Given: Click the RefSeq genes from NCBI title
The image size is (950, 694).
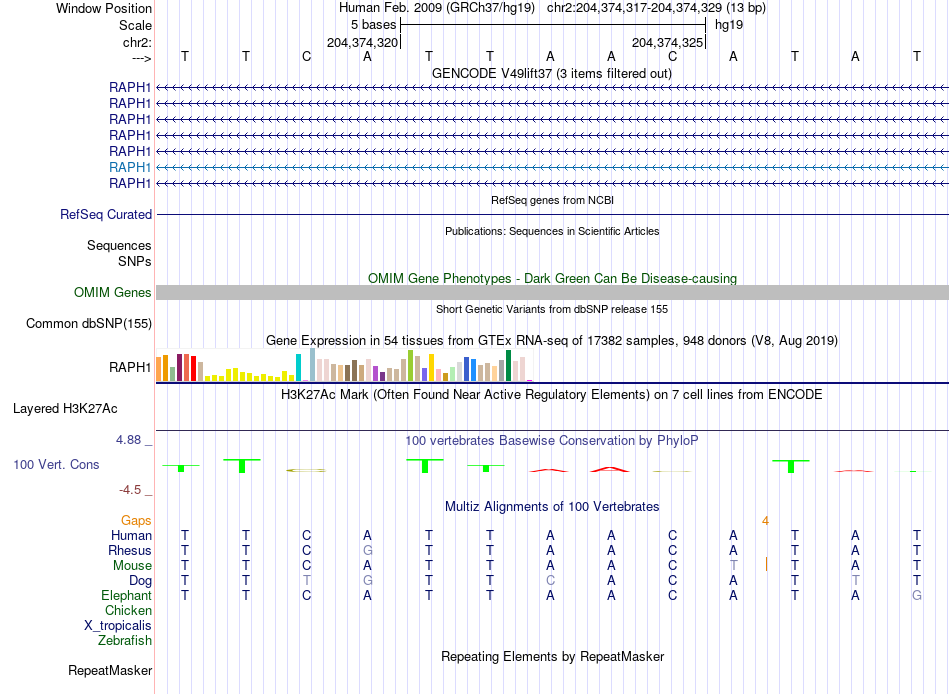Looking at the screenshot, I should [552, 200].
